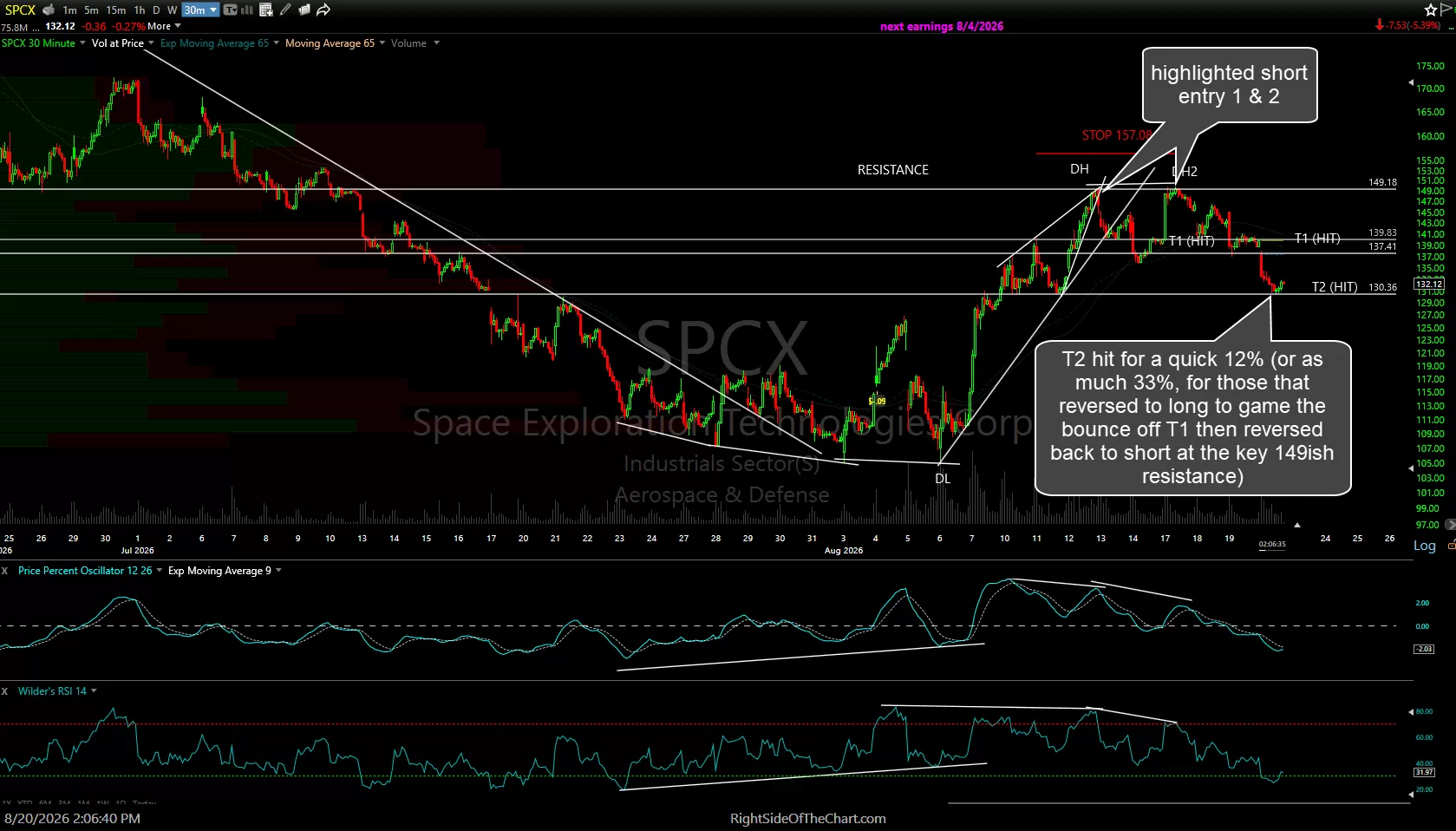Switch chart to 15m timeframe
Image resolution: width=1456 pixels, height=831 pixels.
tap(115, 10)
